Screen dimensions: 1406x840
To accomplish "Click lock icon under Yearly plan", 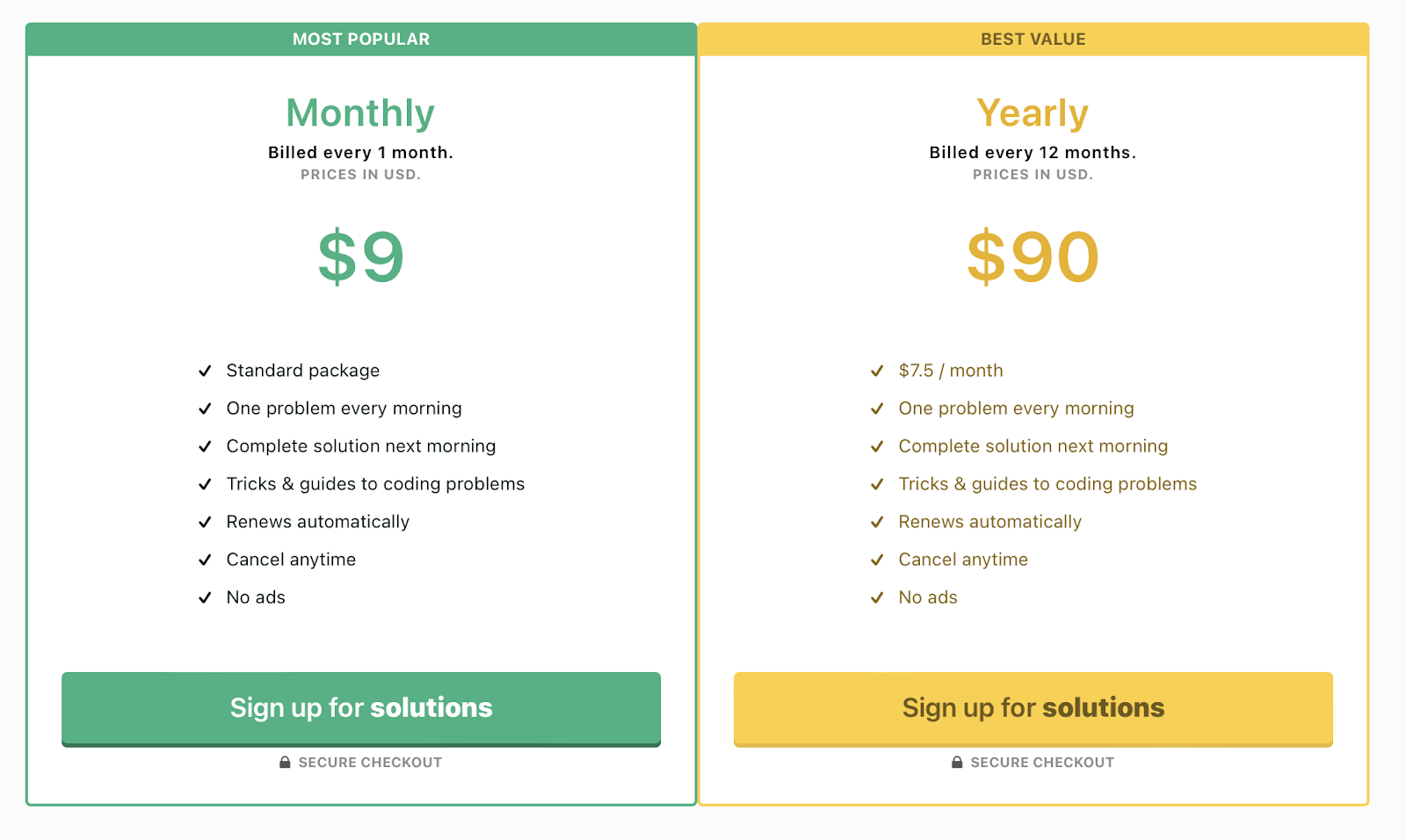I will [x=957, y=763].
